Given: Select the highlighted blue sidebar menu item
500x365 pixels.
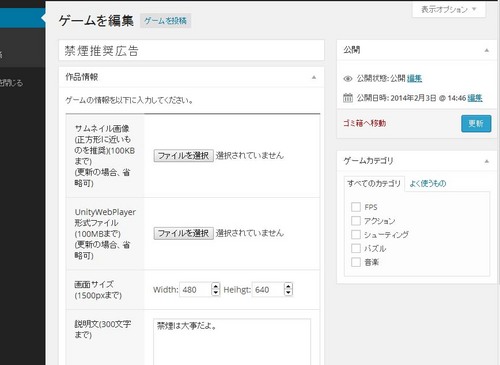Looking at the screenshot, I should pos(22,18).
